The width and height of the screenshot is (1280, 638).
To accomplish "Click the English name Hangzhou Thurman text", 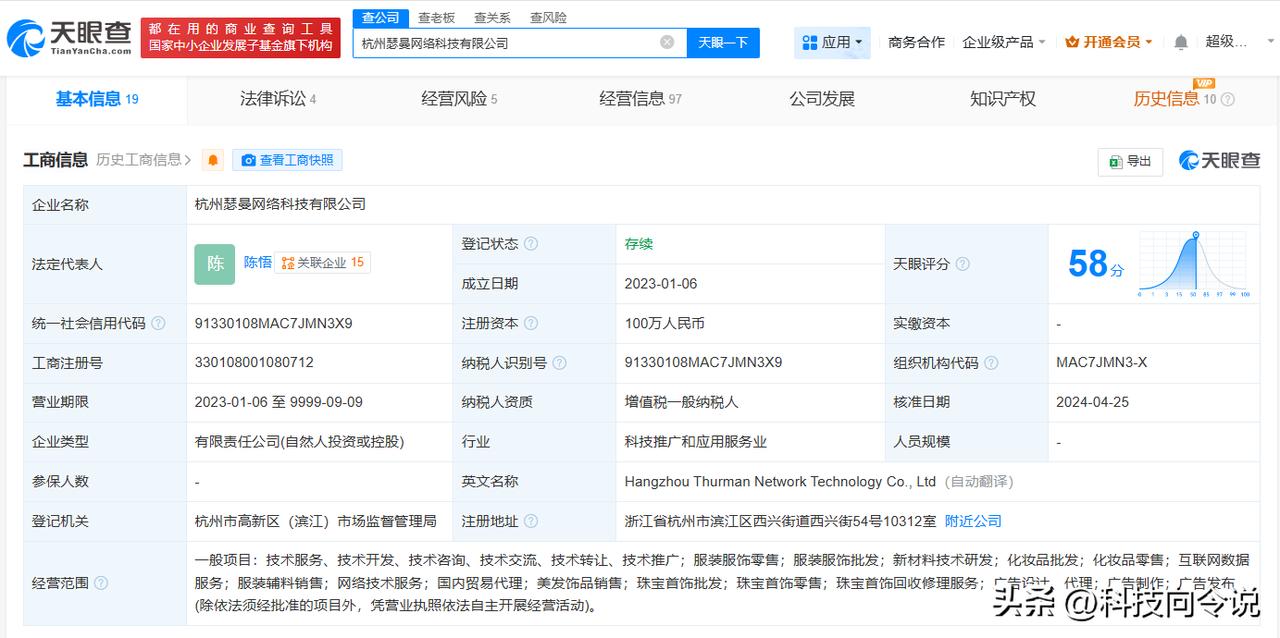I will (780, 481).
